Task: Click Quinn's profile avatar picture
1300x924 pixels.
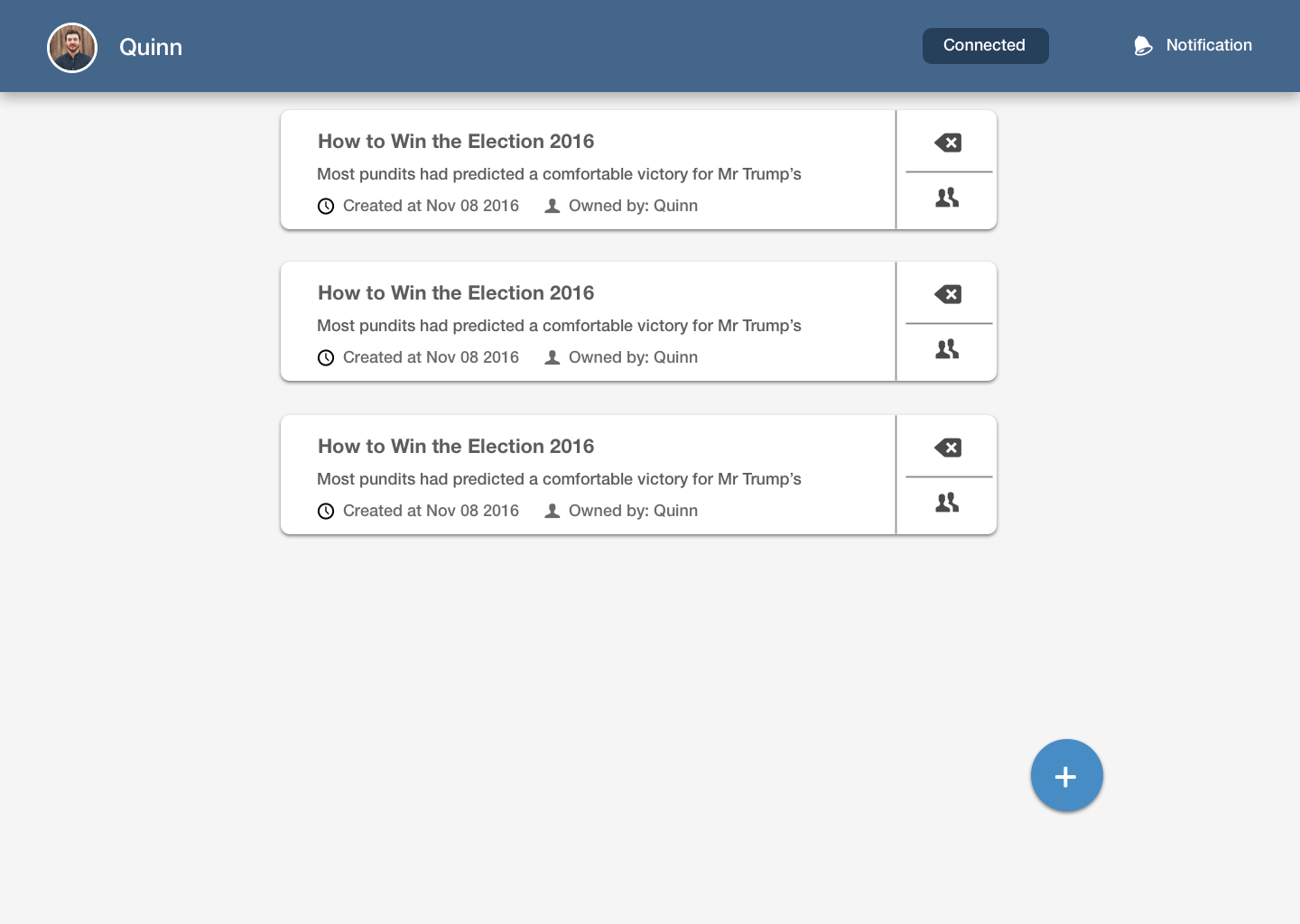Action: (x=72, y=48)
